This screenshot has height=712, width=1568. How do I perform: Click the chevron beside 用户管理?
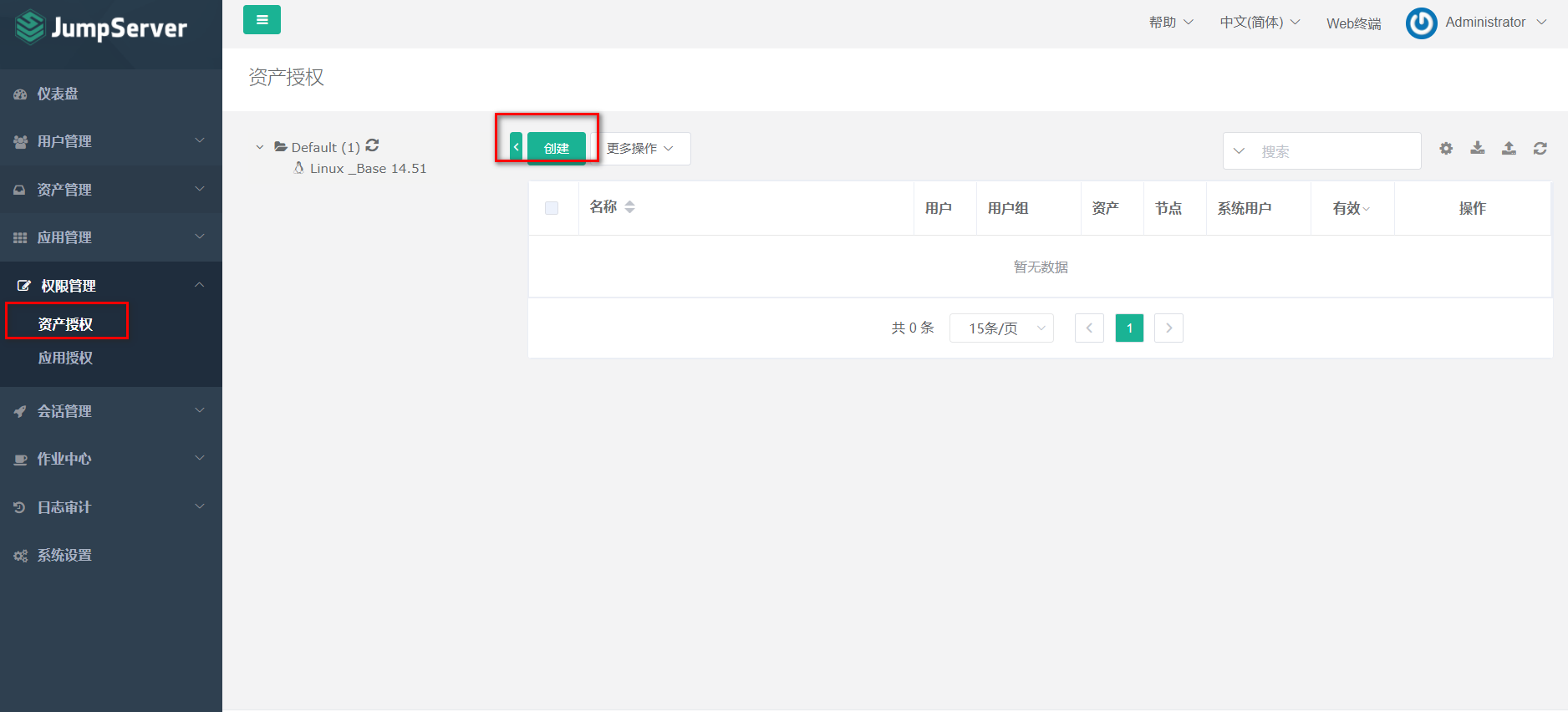tap(200, 140)
